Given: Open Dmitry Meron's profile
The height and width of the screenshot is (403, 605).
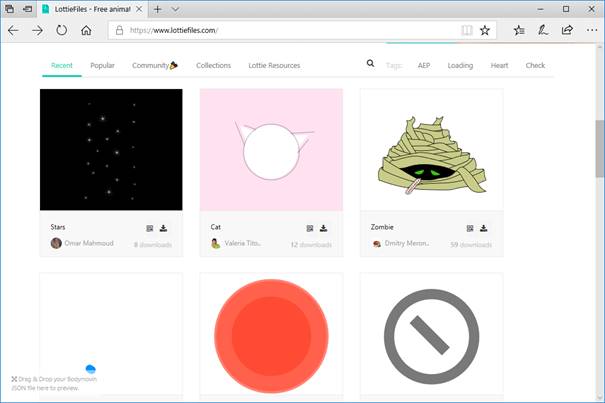Looking at the screenshot, I should point(407,243).
